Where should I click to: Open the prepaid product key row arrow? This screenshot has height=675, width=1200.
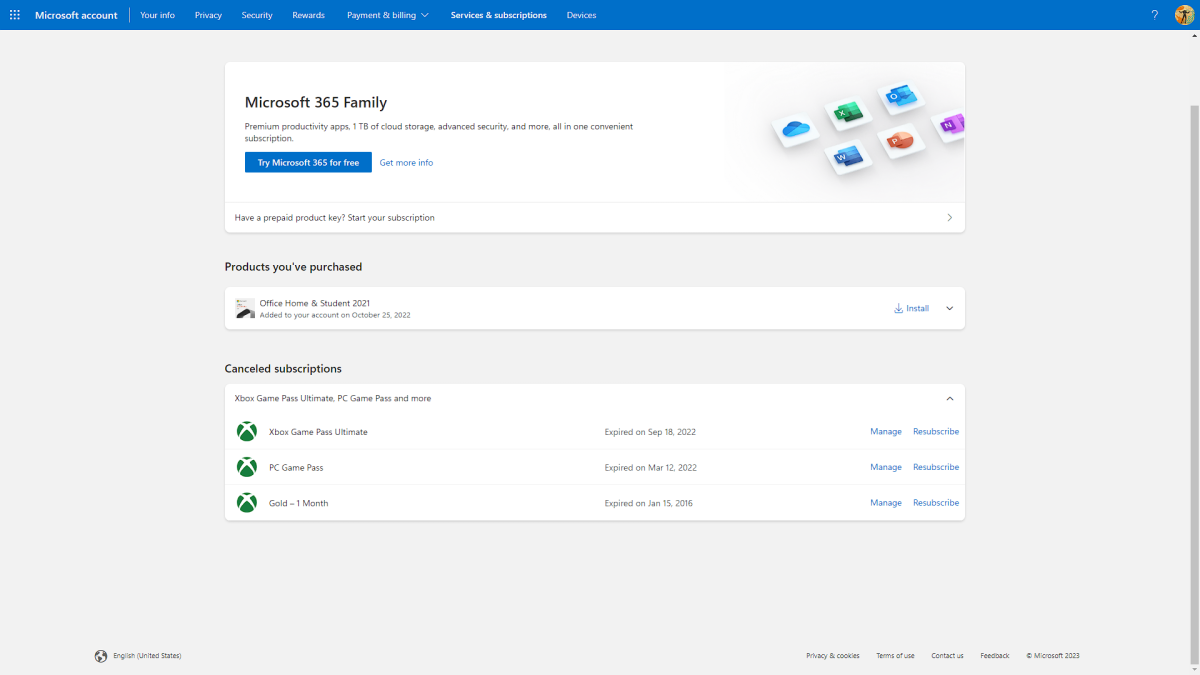tap(949, 218)
